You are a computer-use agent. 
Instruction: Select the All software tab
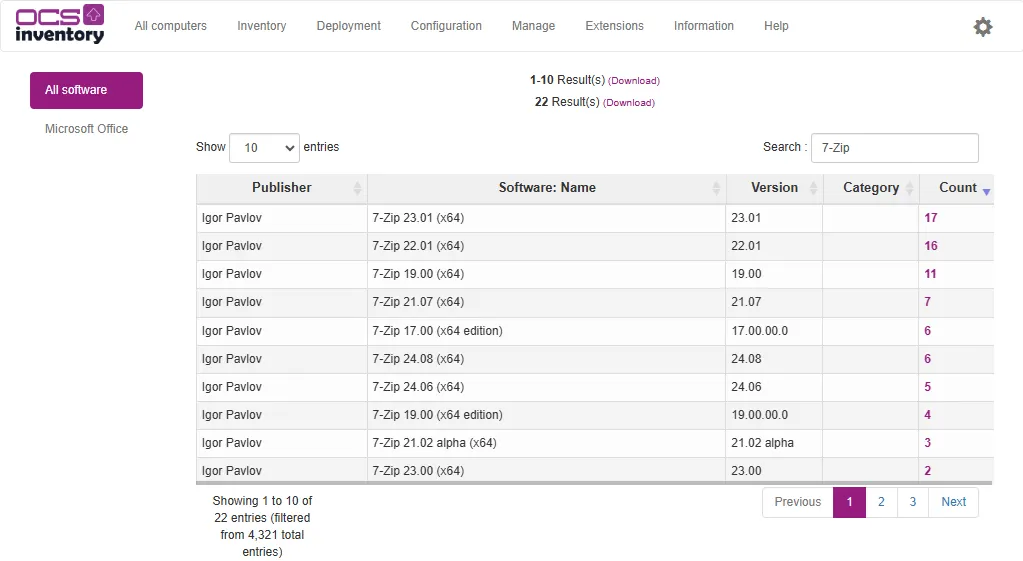[86, 90]
